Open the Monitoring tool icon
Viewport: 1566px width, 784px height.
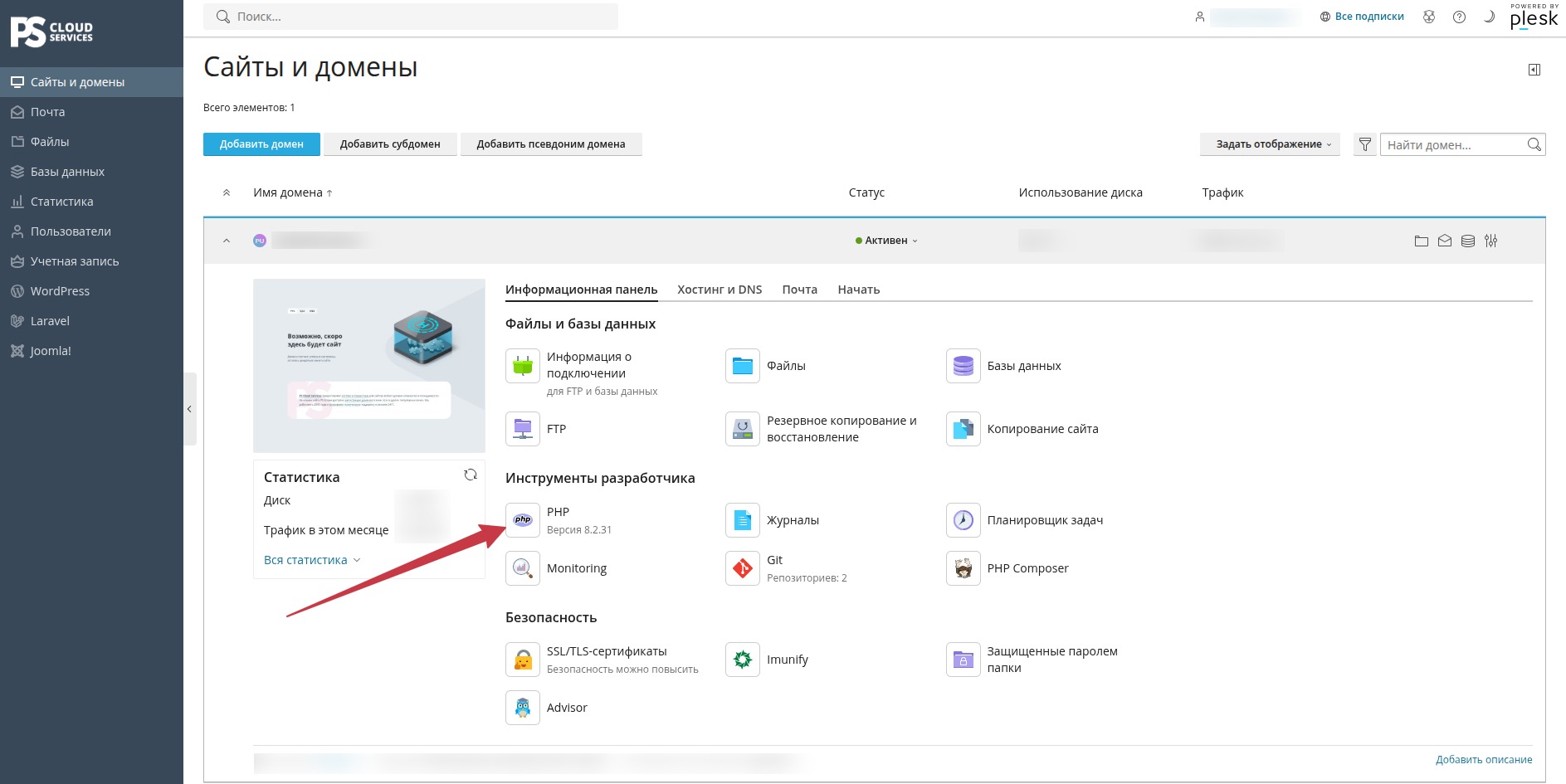[523, 568]
